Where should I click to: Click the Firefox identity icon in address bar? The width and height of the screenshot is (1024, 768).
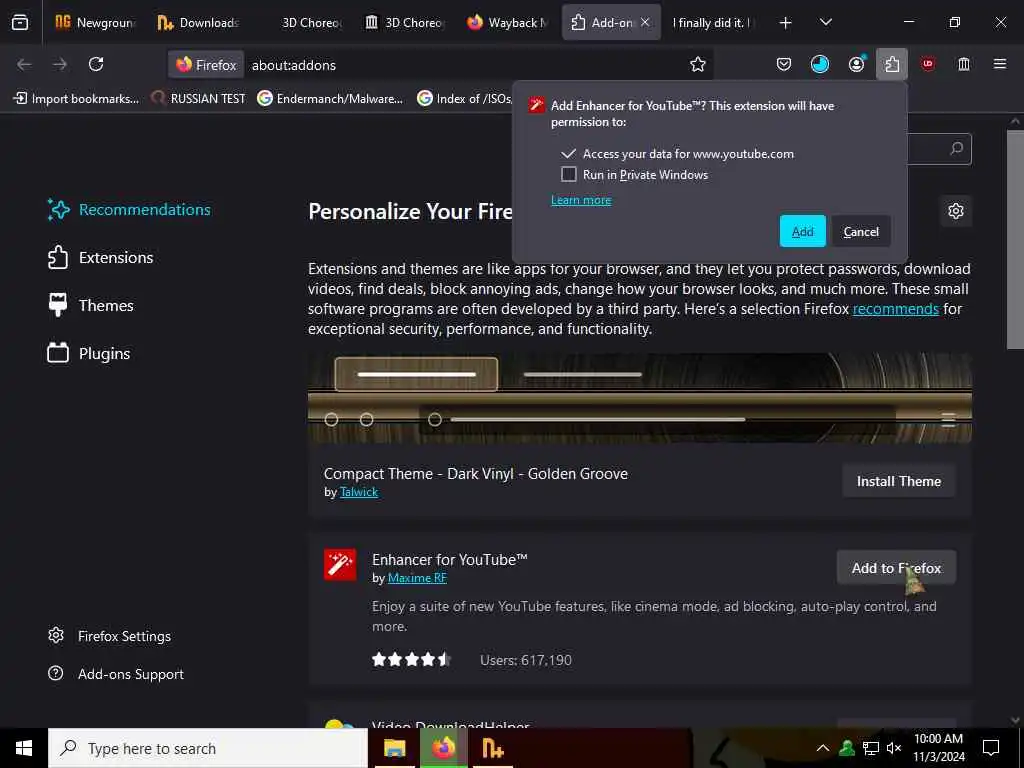206,65
